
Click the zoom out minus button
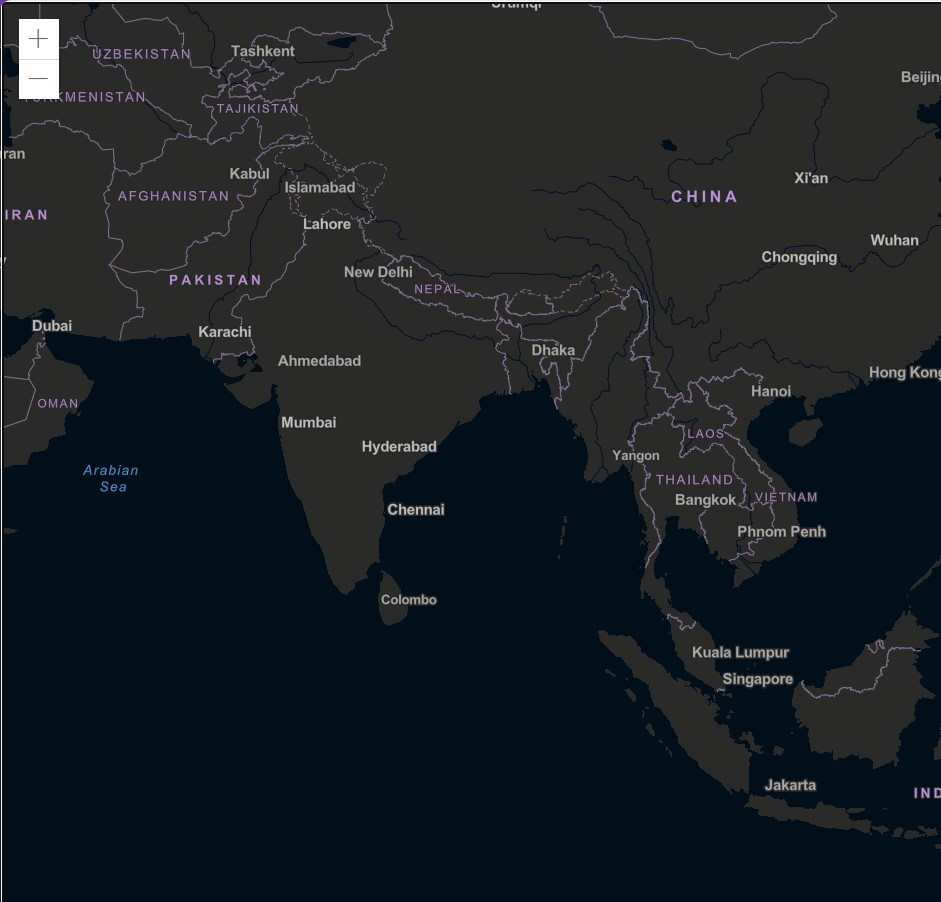click(39, 79)
